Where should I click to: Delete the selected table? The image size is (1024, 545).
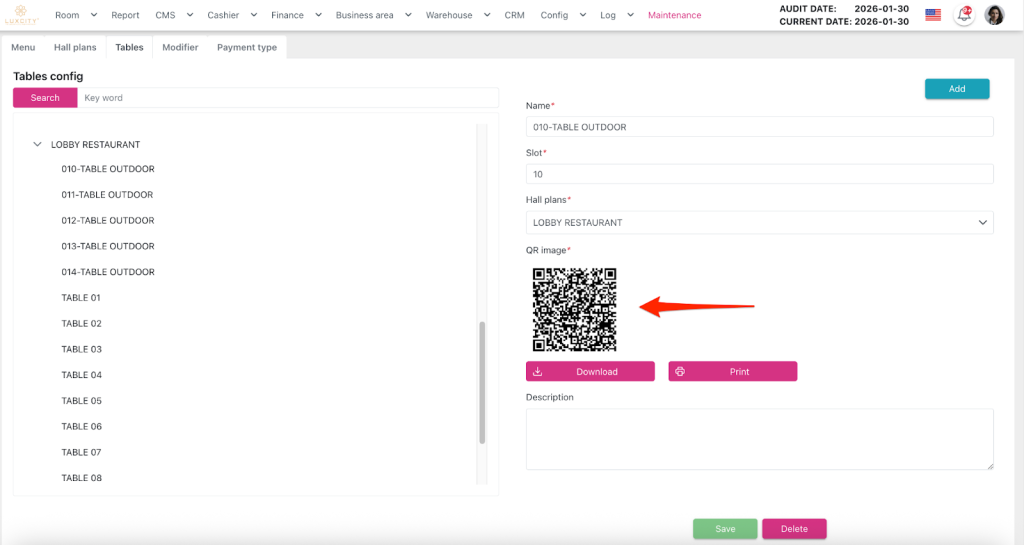(x=793, y=529)
